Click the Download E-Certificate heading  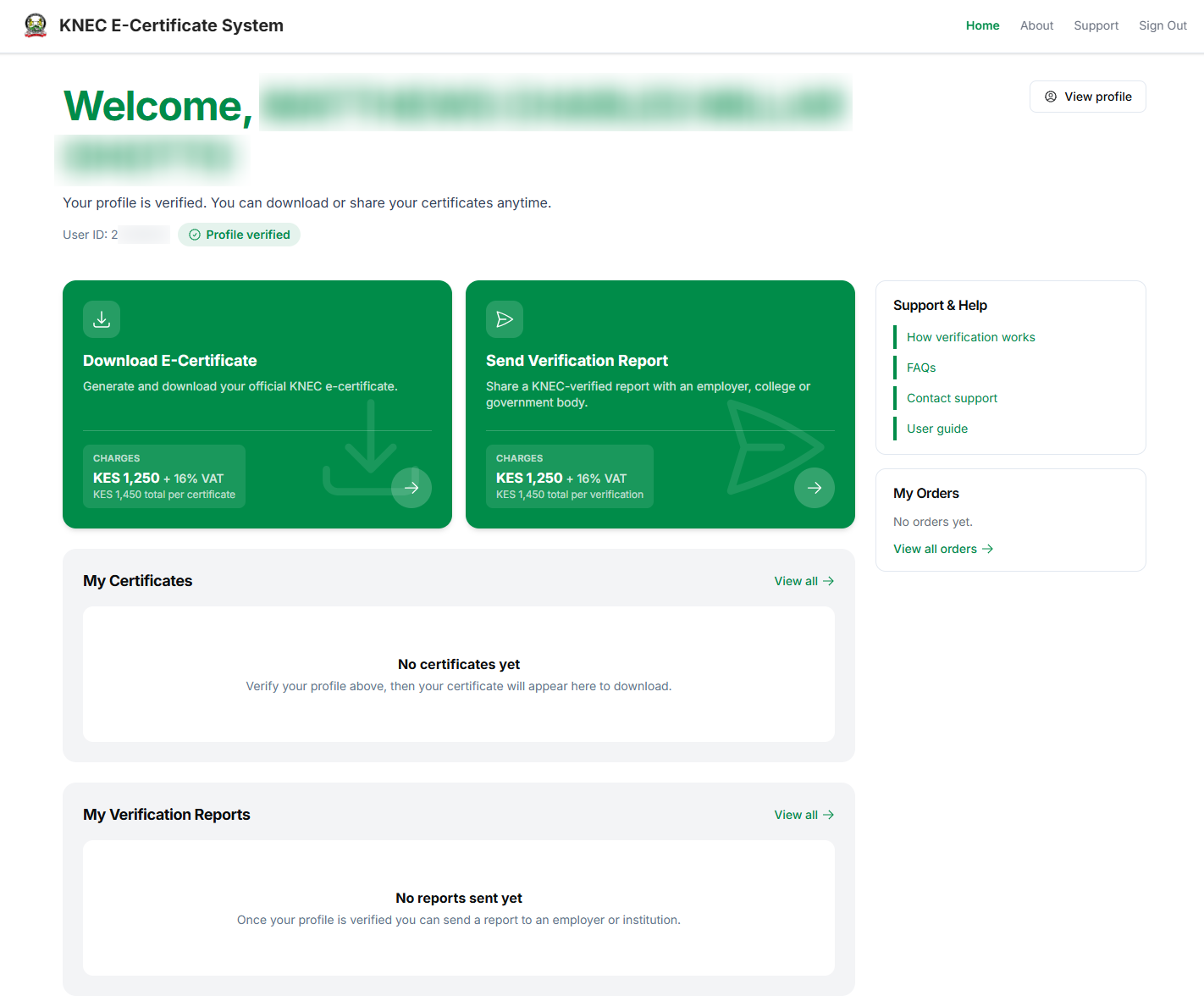coord(170,361)
